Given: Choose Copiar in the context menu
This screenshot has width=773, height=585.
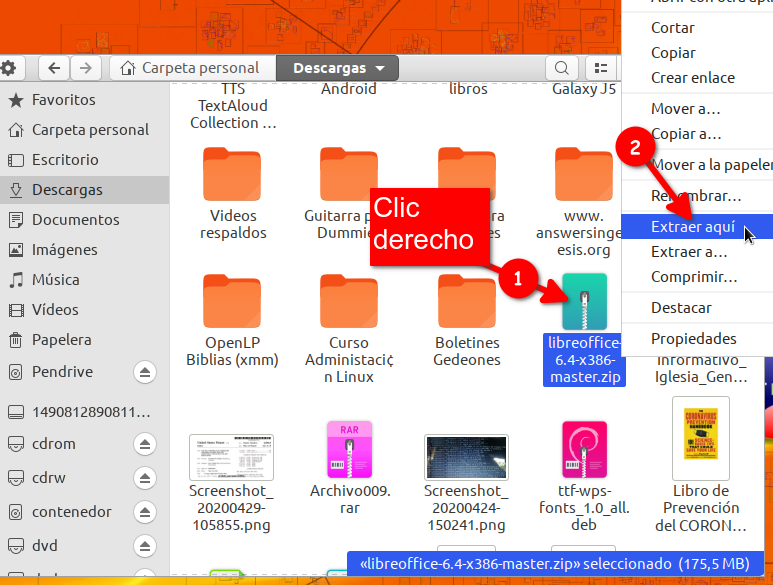Looking at the screenshot, I should pos(697,53).
